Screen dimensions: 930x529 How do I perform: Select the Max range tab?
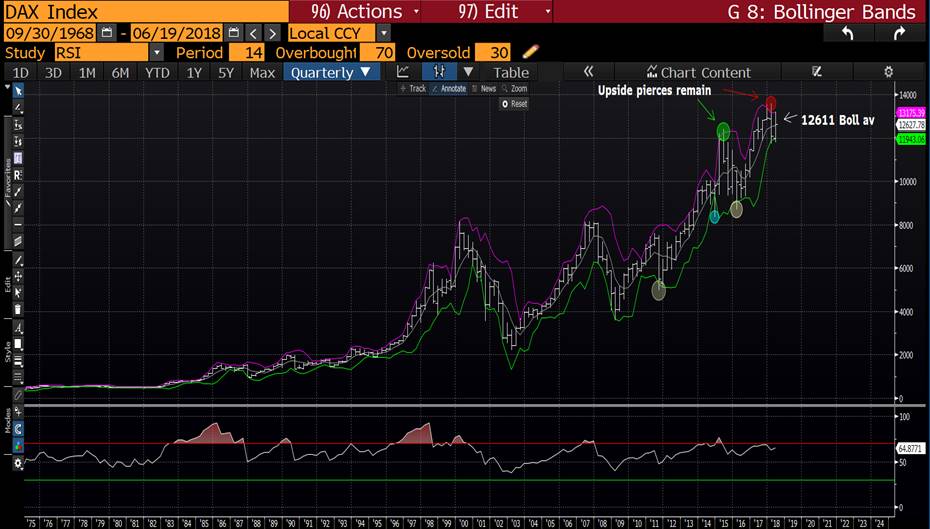(x=262, y=72)
